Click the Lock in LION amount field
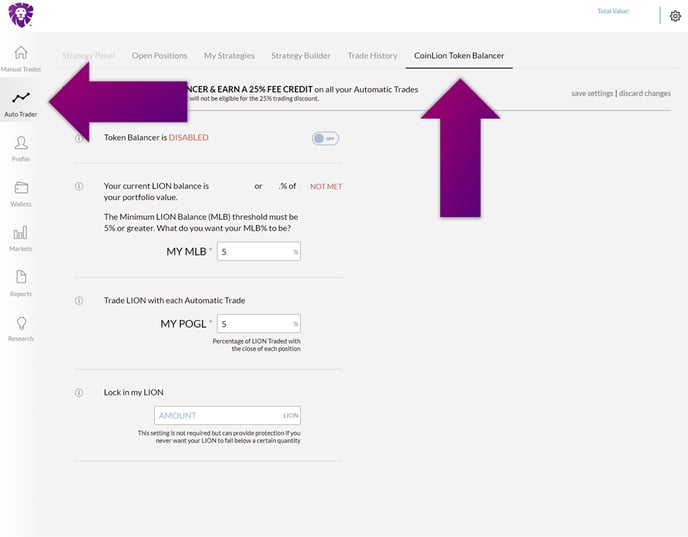The height and width of the screenshot is (537, 688). click(227, 415)
